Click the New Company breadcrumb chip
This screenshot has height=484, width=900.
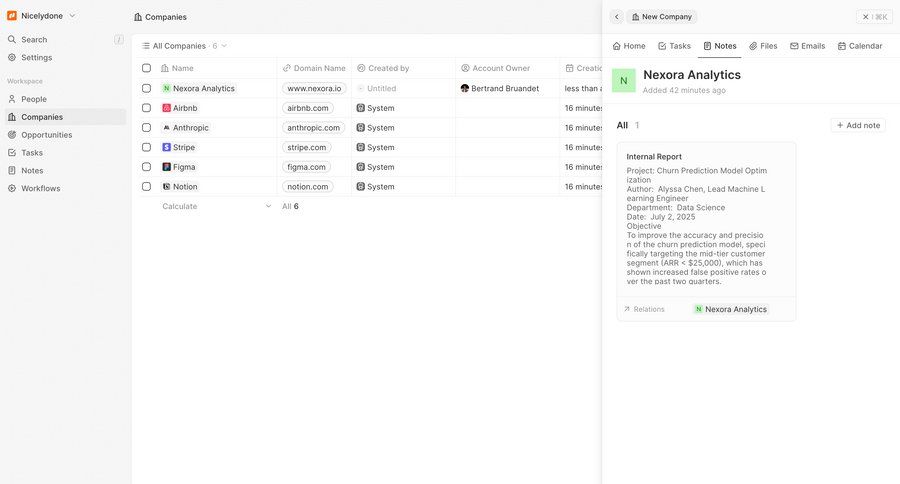click(x=661, y=17)
